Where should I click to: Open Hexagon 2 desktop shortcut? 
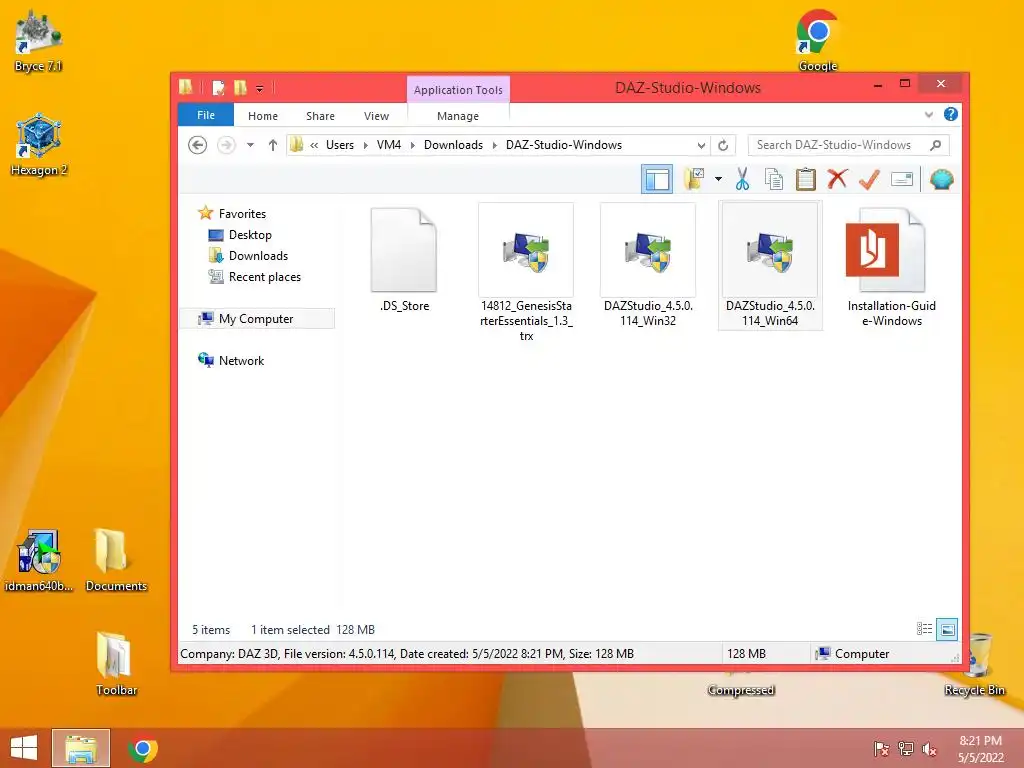pos(39,145)
